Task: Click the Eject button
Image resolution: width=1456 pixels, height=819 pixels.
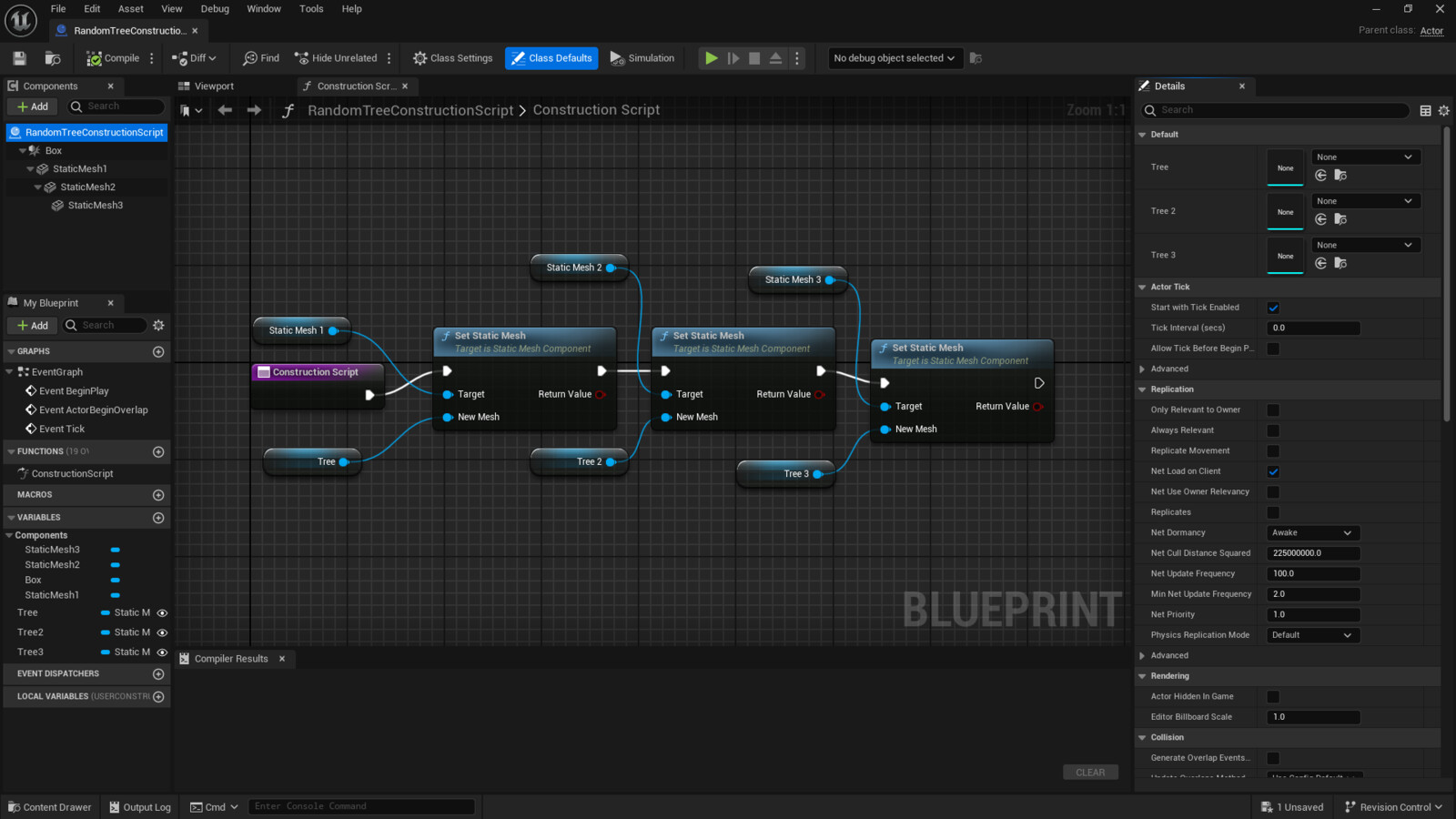Action: (x=775, y=58)
